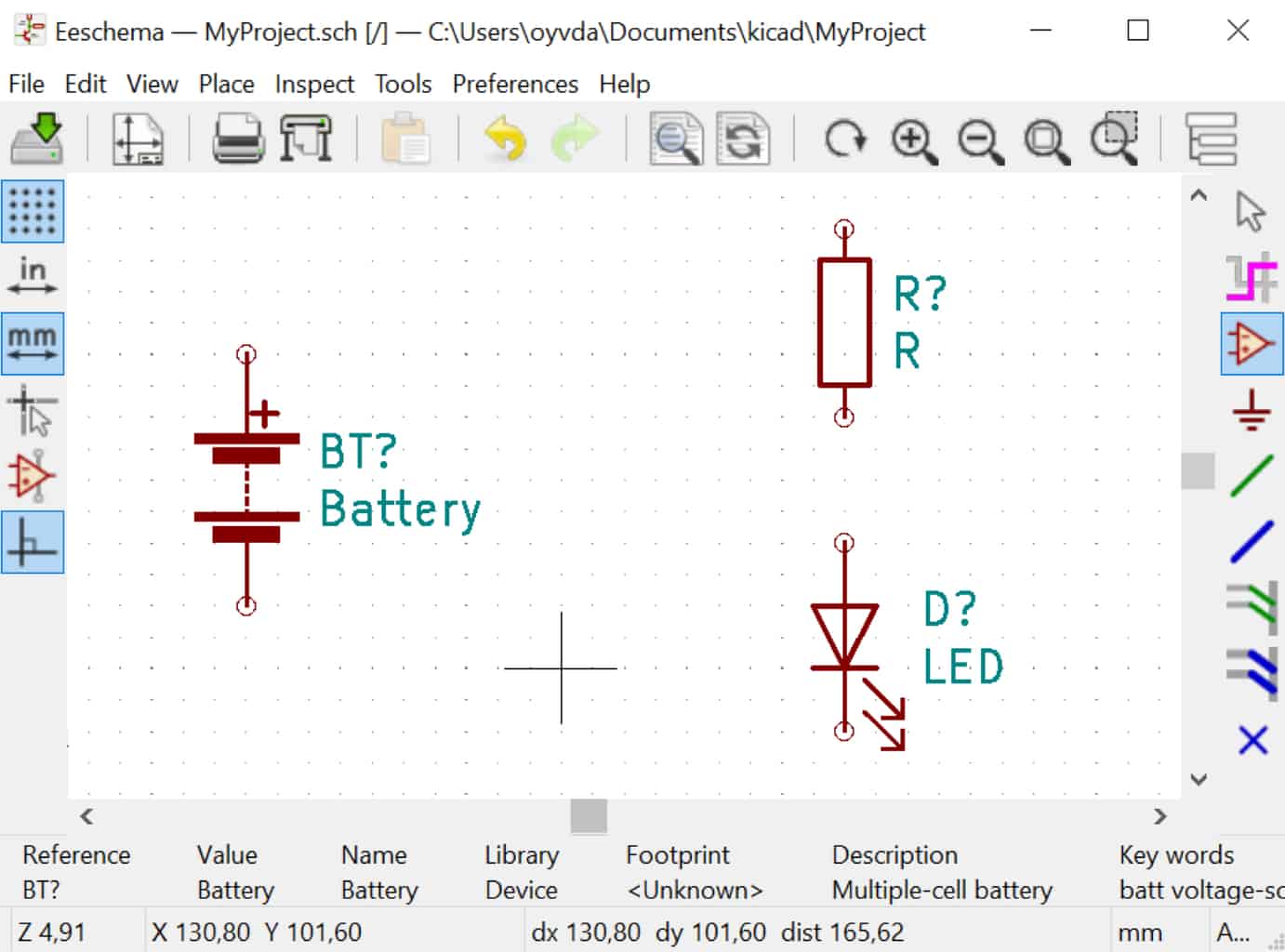The image size is (1285, 952).
Task: Zoom to fit the page
Action: [1045, 139]
